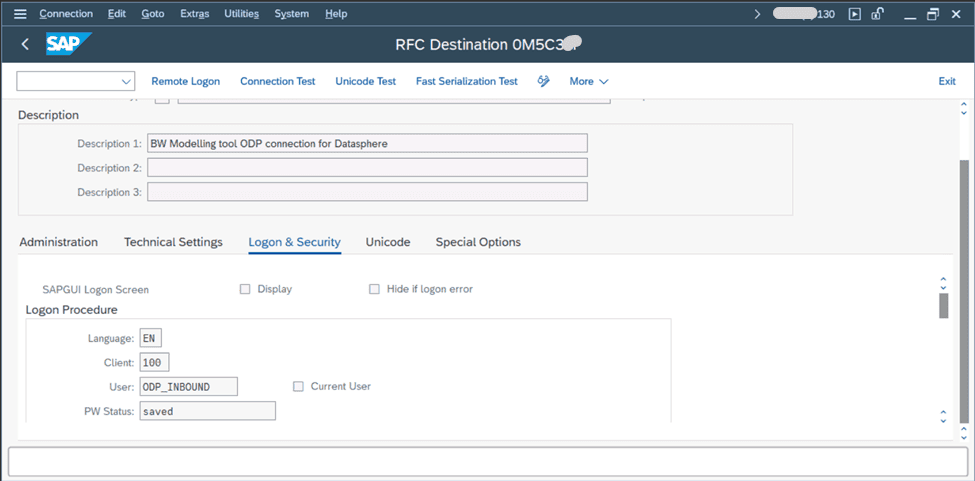Click the Exit button

click(x=947, y=81)
